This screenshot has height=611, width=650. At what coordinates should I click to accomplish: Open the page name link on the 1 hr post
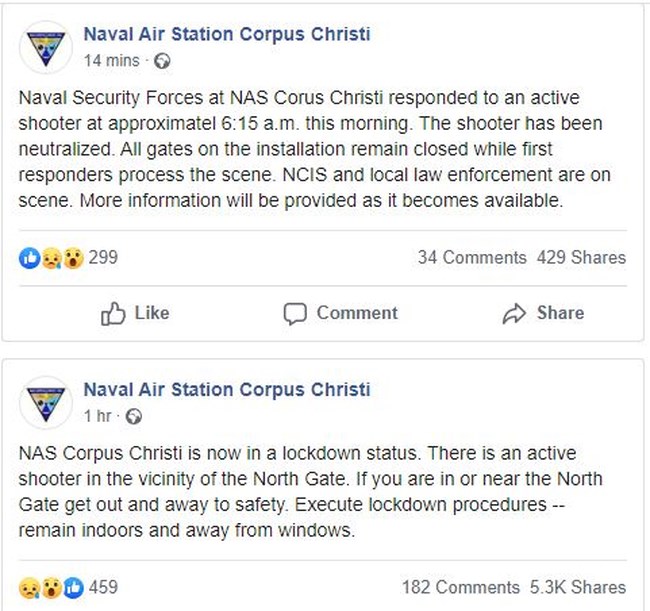click(227, 389)
